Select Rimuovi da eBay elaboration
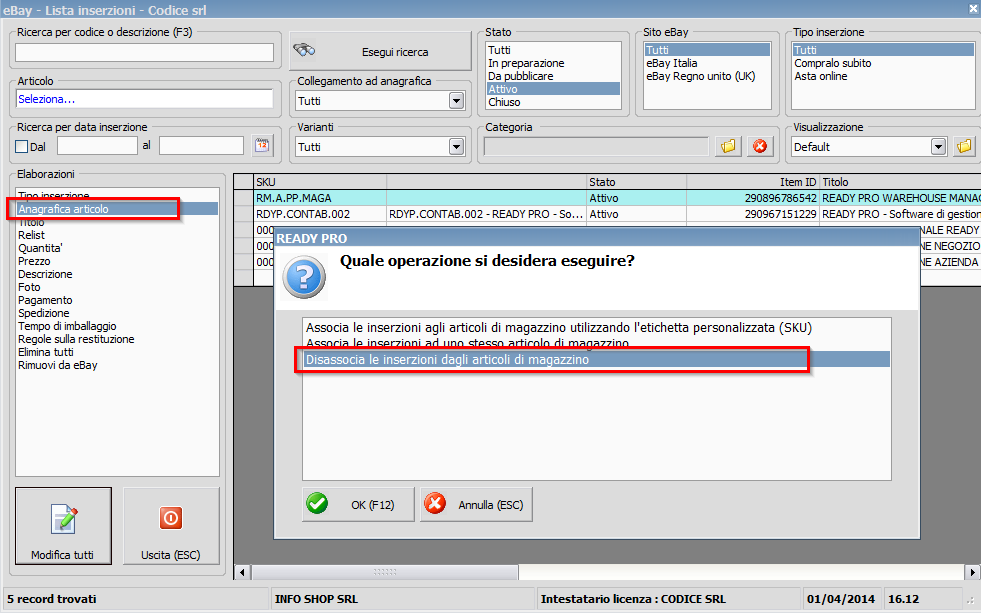 point(117,365)
